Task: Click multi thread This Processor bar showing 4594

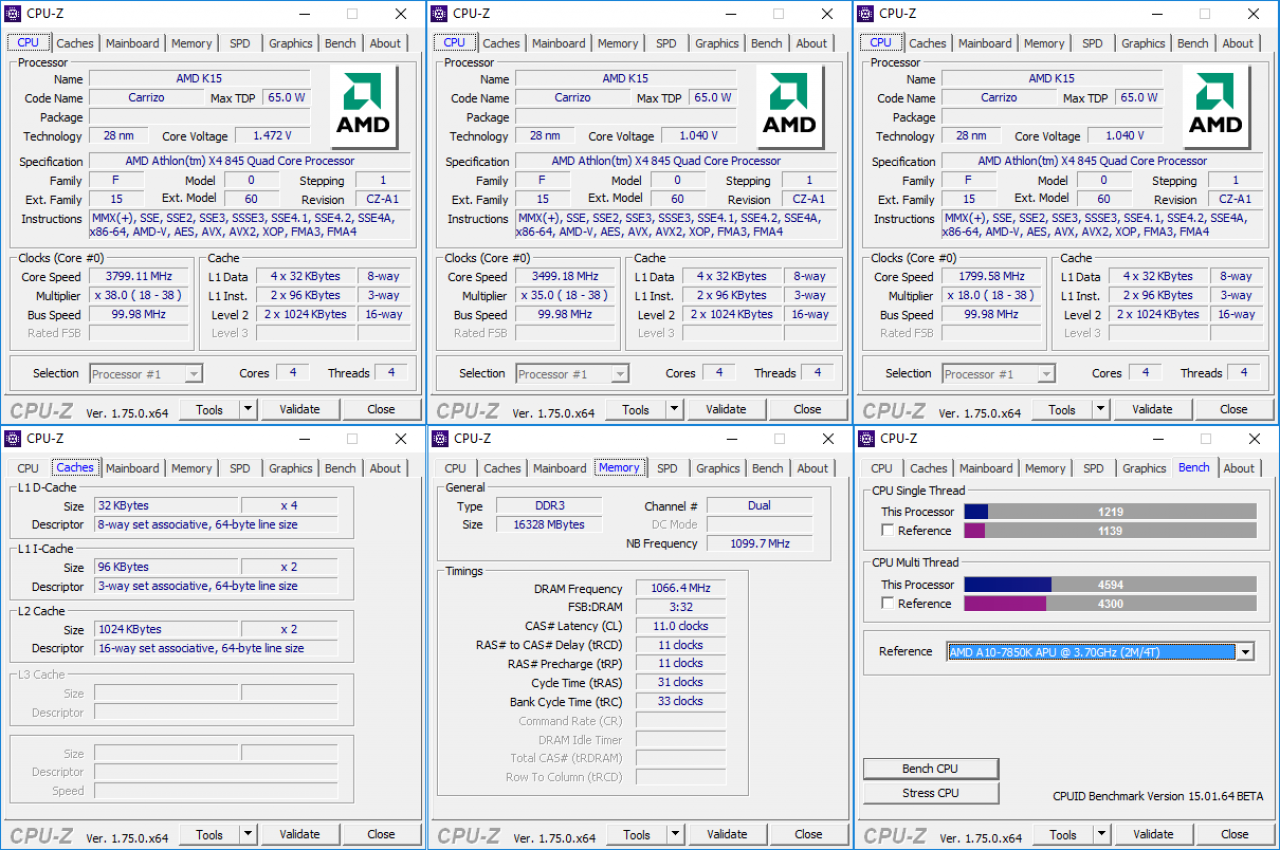Action: coord(1110,584)
